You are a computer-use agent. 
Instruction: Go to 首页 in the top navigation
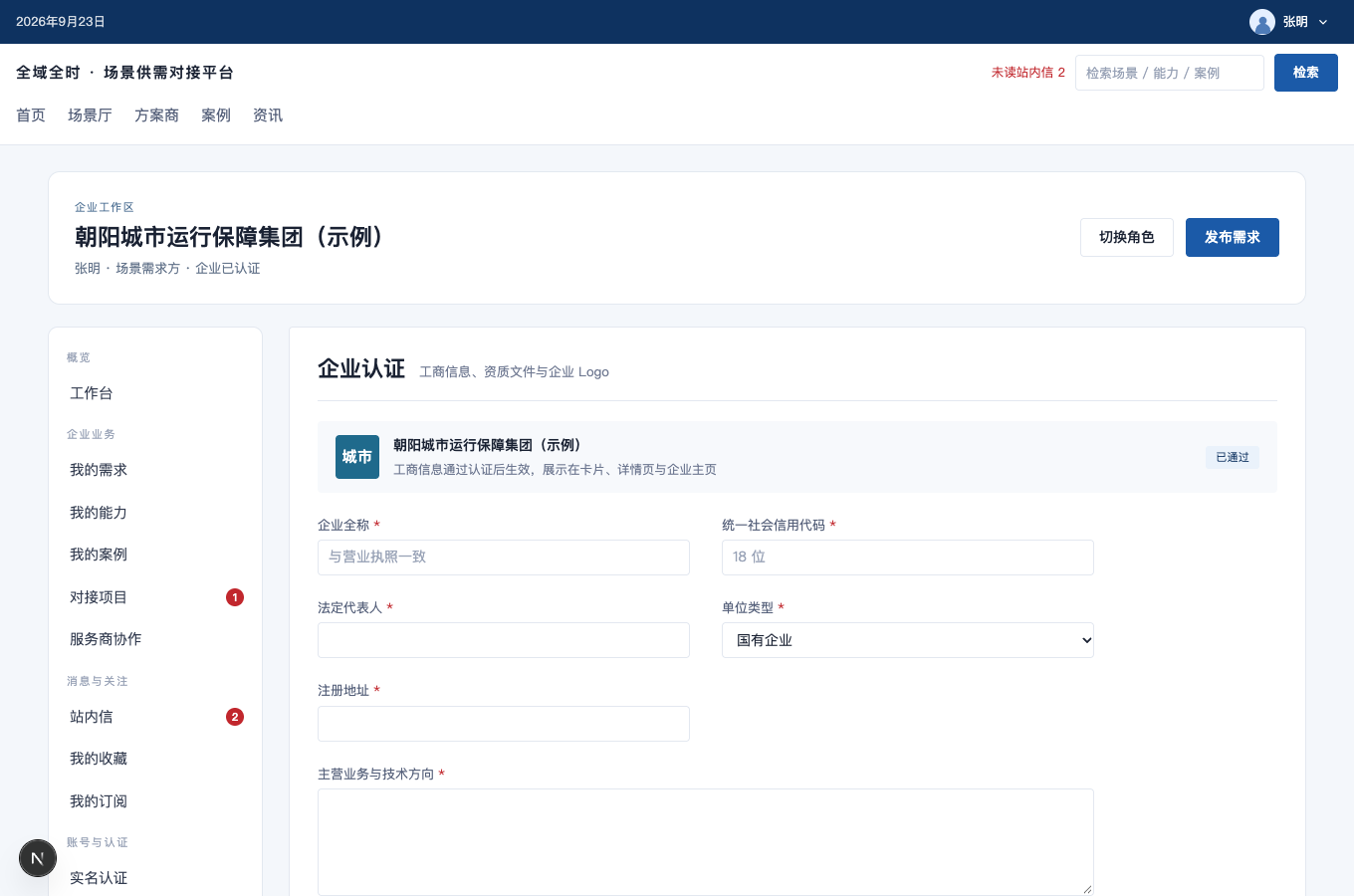(31, 115)
